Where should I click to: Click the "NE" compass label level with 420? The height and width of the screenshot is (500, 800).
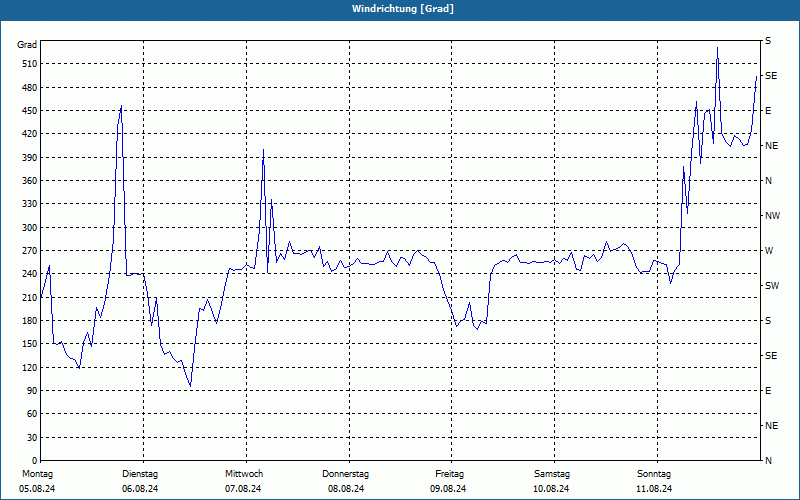771,146
